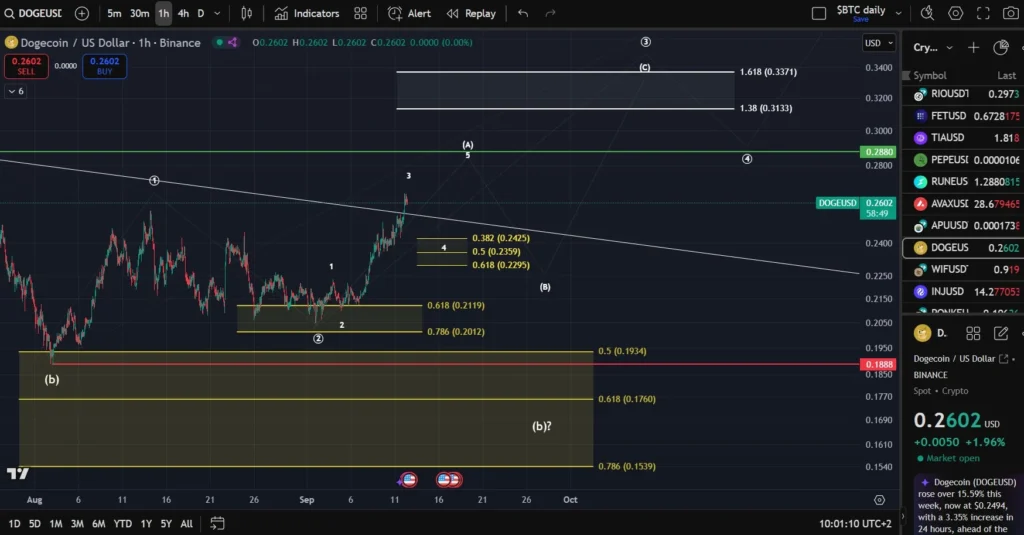Set the chart range to All
1024x535 pixels.
pyautogui.click(x=186, y=524)
